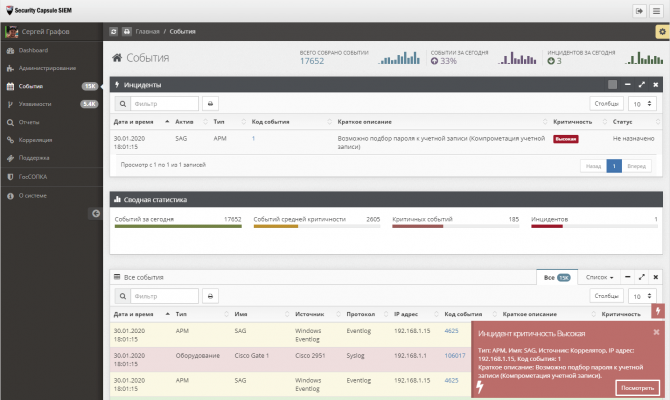Click the logout icon in top bar
This screenshot has height=400, width=670.
pos(639,10)
